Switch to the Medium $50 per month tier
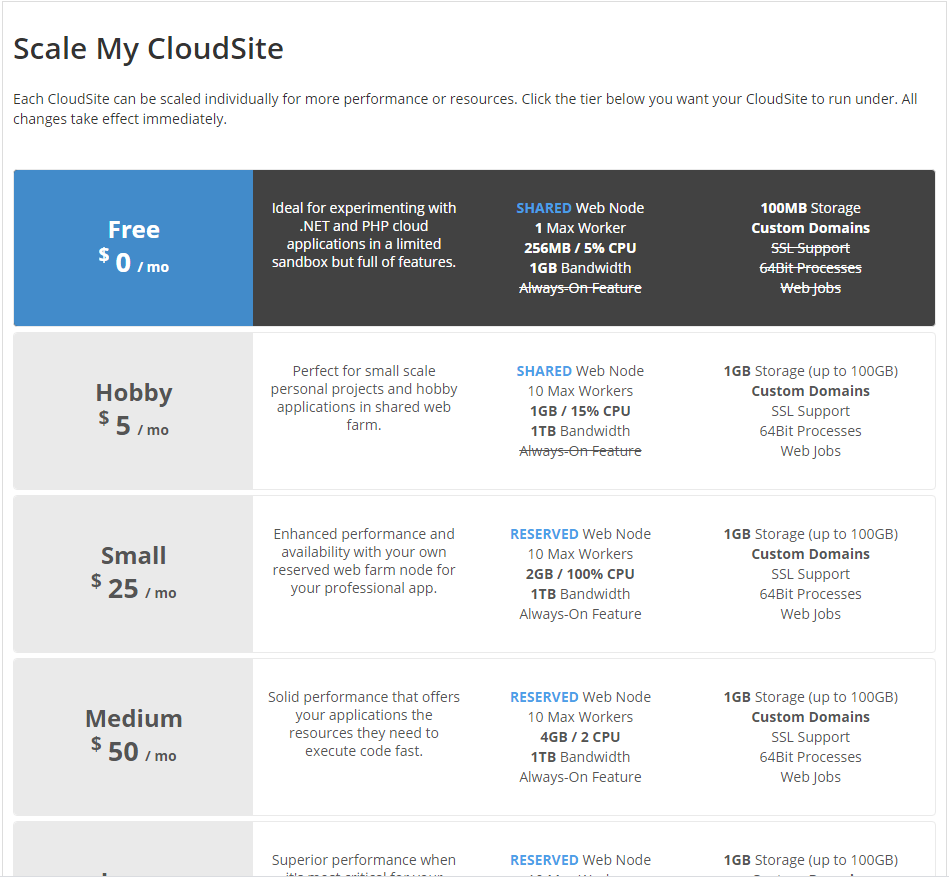Viewport: 949px width, 880px height. [133, 736]
